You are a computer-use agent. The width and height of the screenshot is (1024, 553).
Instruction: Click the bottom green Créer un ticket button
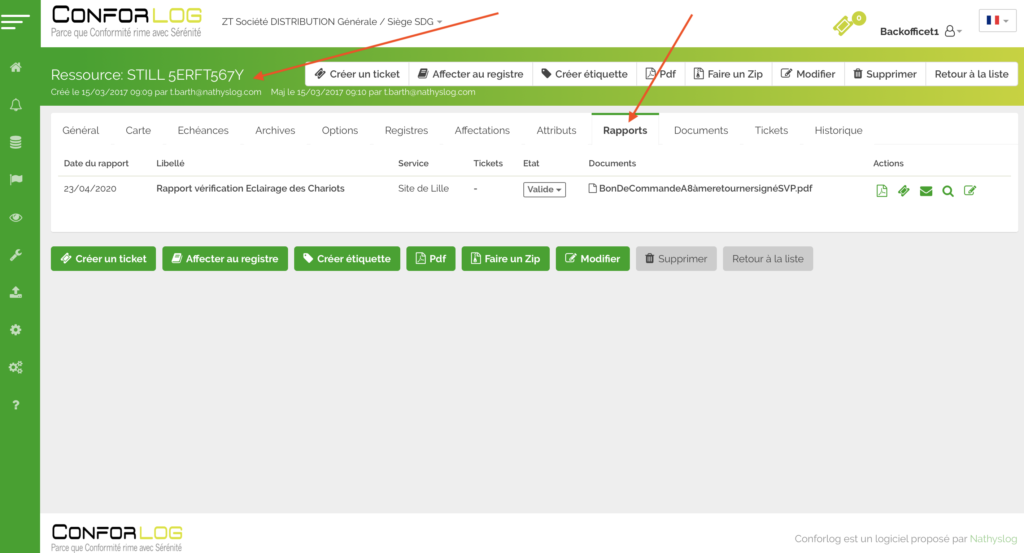104,259
